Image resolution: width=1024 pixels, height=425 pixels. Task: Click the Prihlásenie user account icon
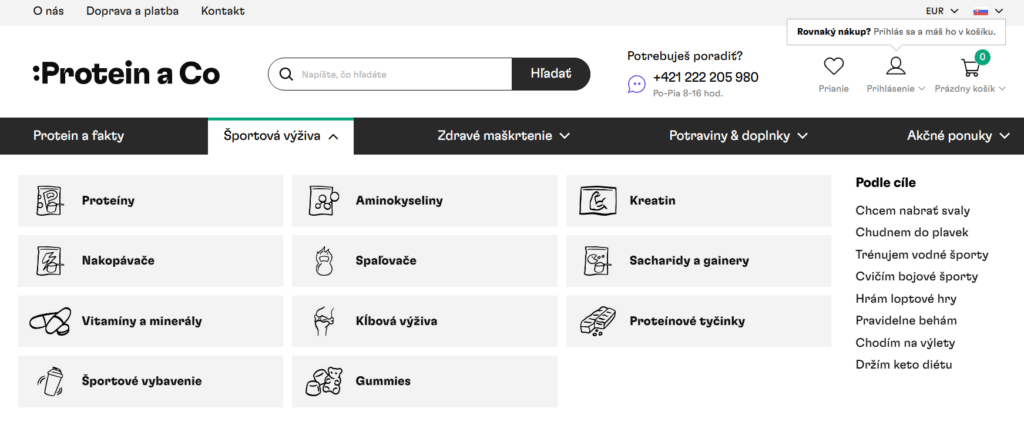pos(895,66)
